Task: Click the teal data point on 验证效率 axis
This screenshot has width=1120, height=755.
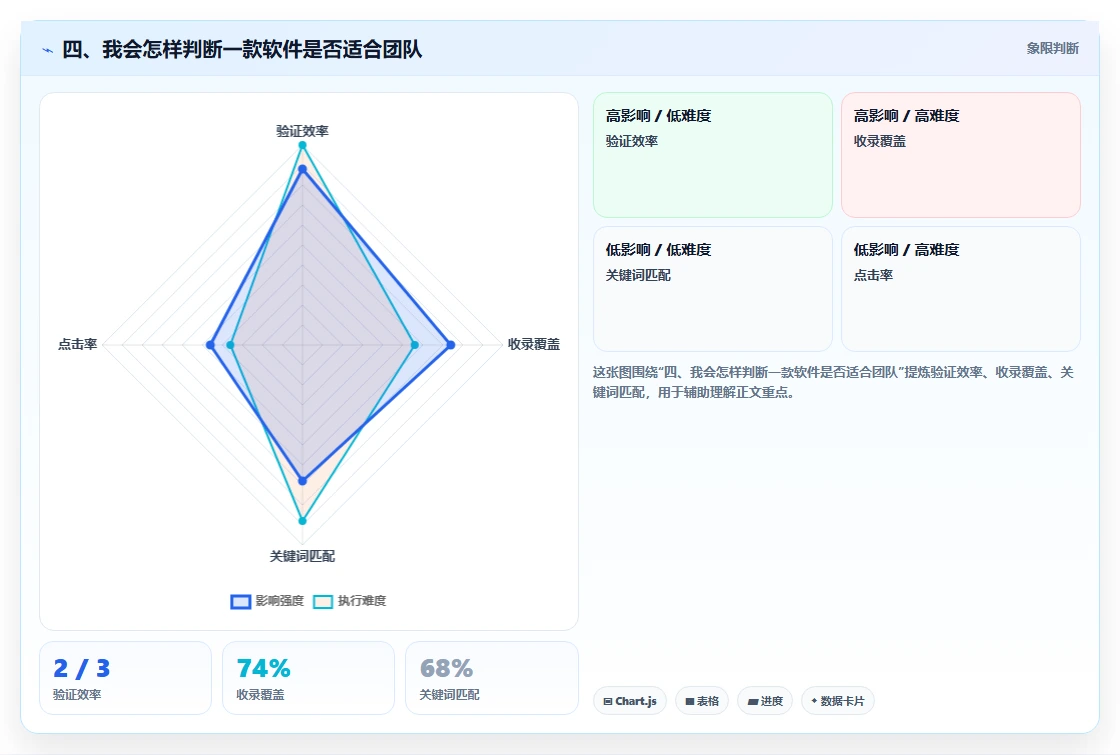Action: point(302,145)
